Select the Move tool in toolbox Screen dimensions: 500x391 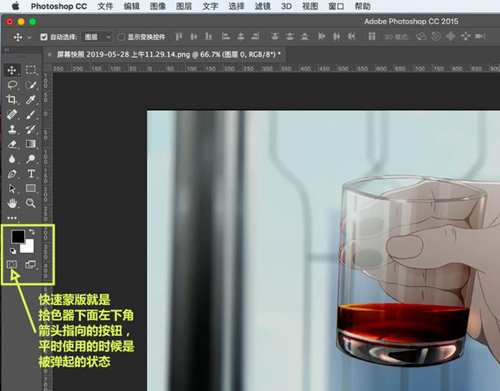click(x=12, y=70)
